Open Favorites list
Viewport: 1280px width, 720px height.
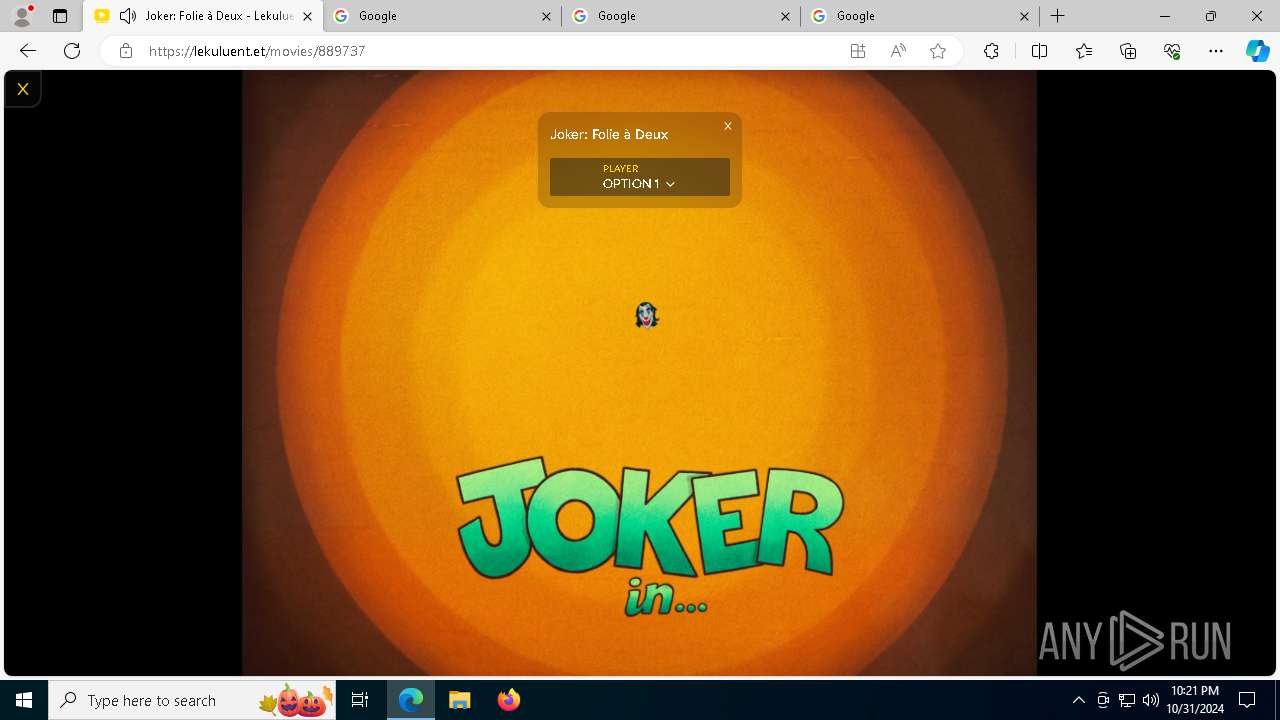click(x=1084, y=51)
